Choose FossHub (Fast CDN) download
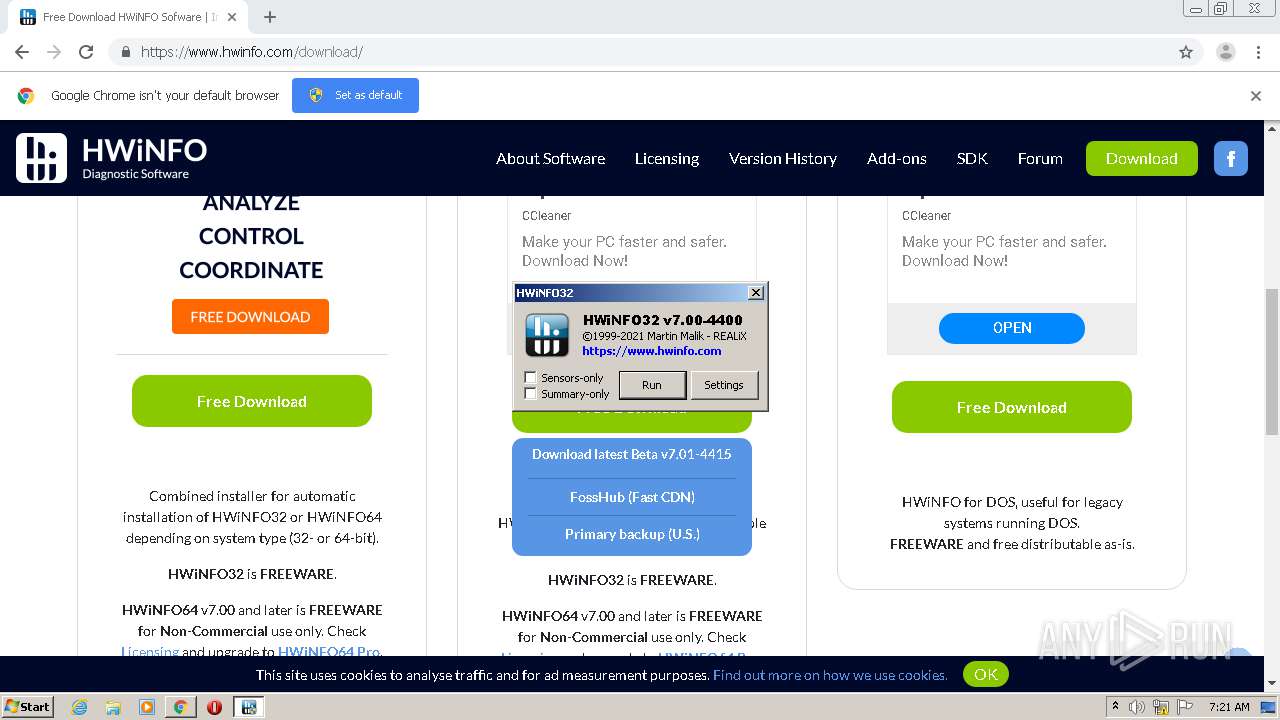 point(632,497)
